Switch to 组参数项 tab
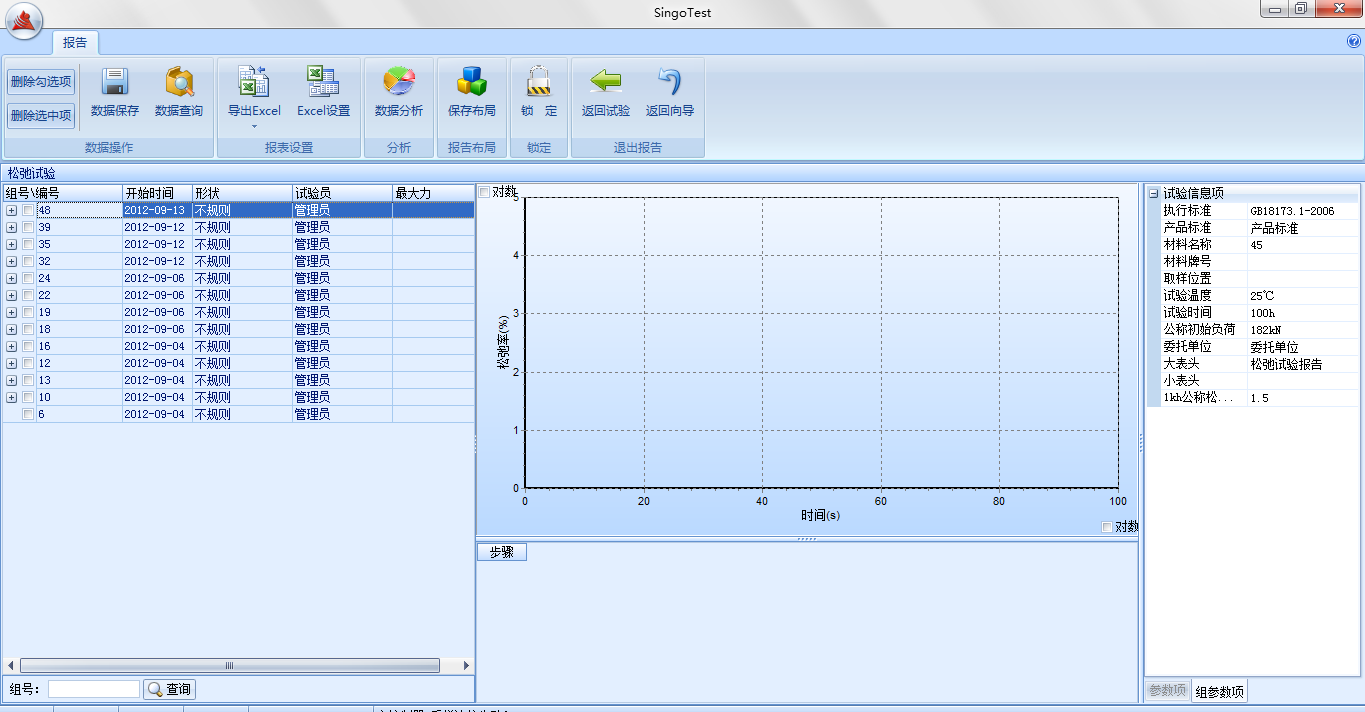The width and height of the screenshot is (1365, 712). [1220, 692]
